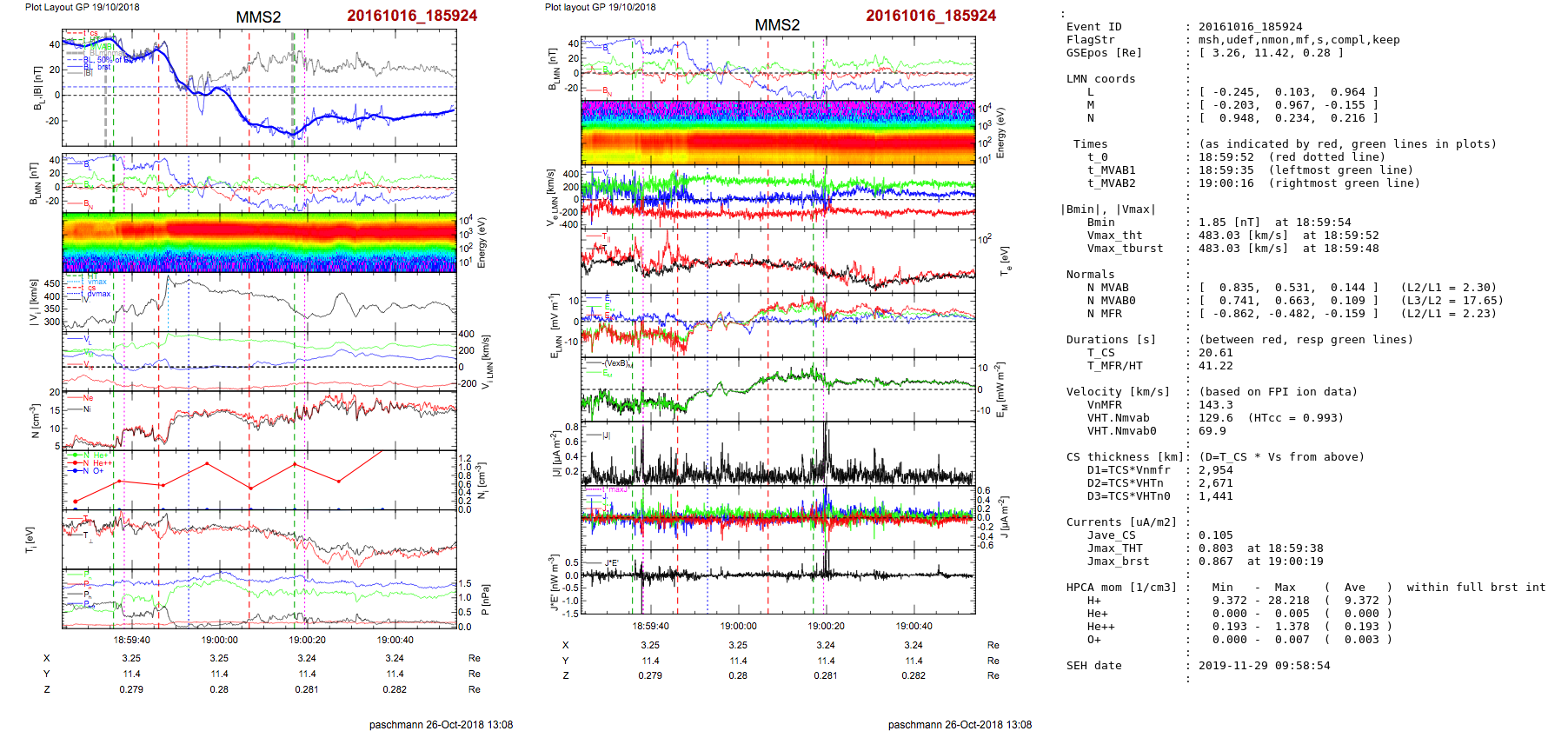Click the 18:59:40 time tick under left plot

(x=131, y=640)
